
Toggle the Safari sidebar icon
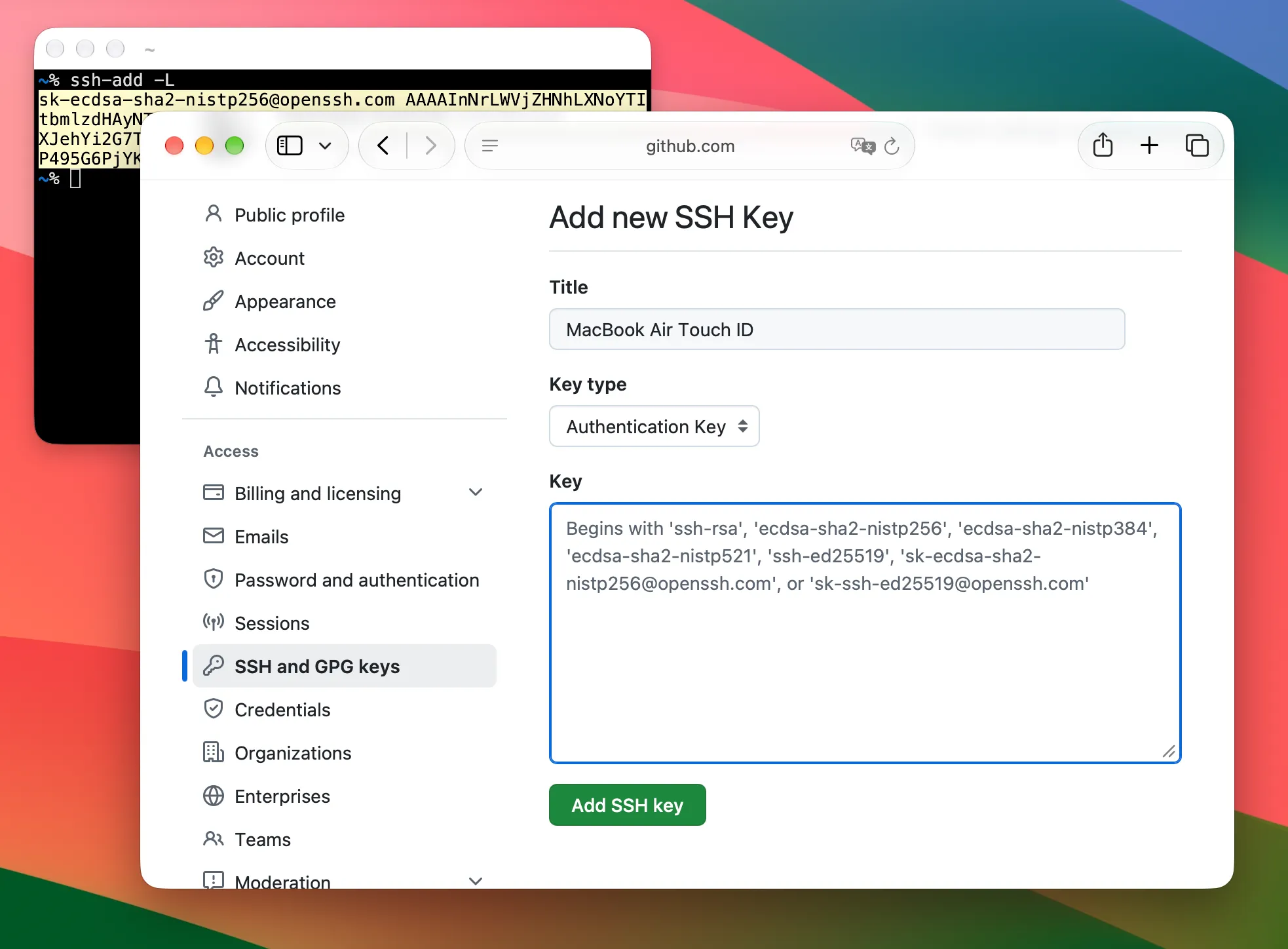(x=290, y=145)
